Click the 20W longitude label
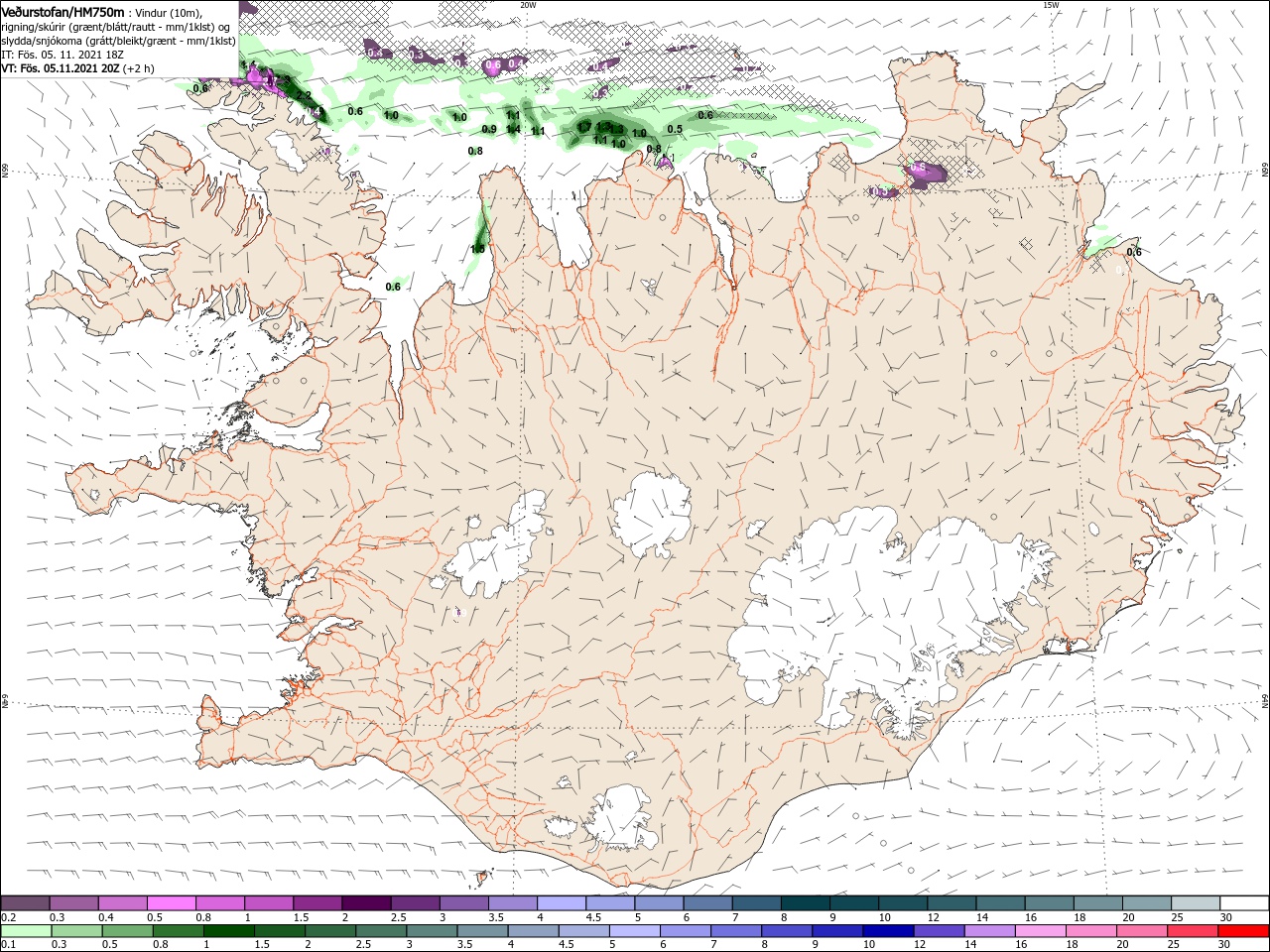The image size is (1270, 952). tap(528, 5)
